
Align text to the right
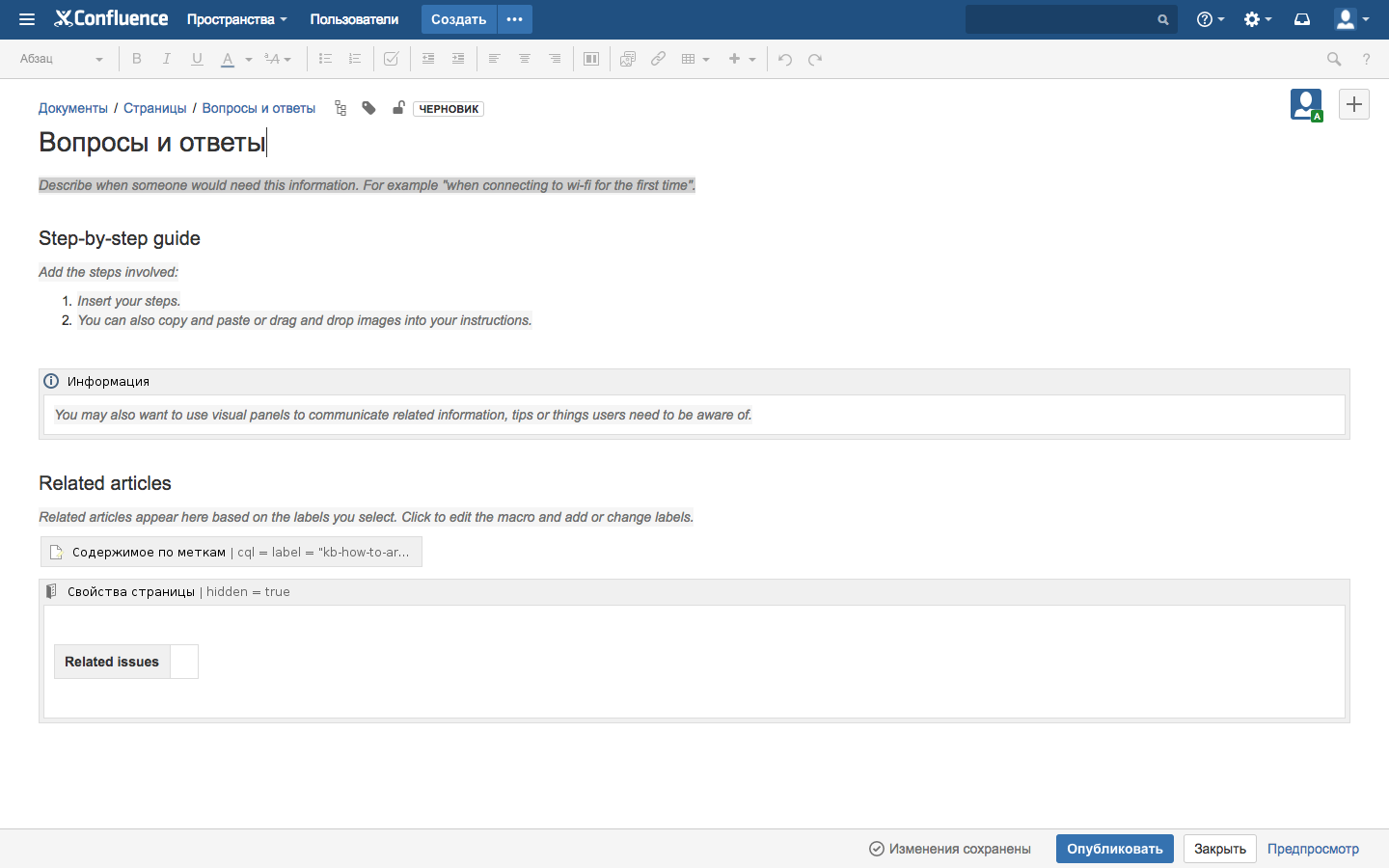click(555, 59)
